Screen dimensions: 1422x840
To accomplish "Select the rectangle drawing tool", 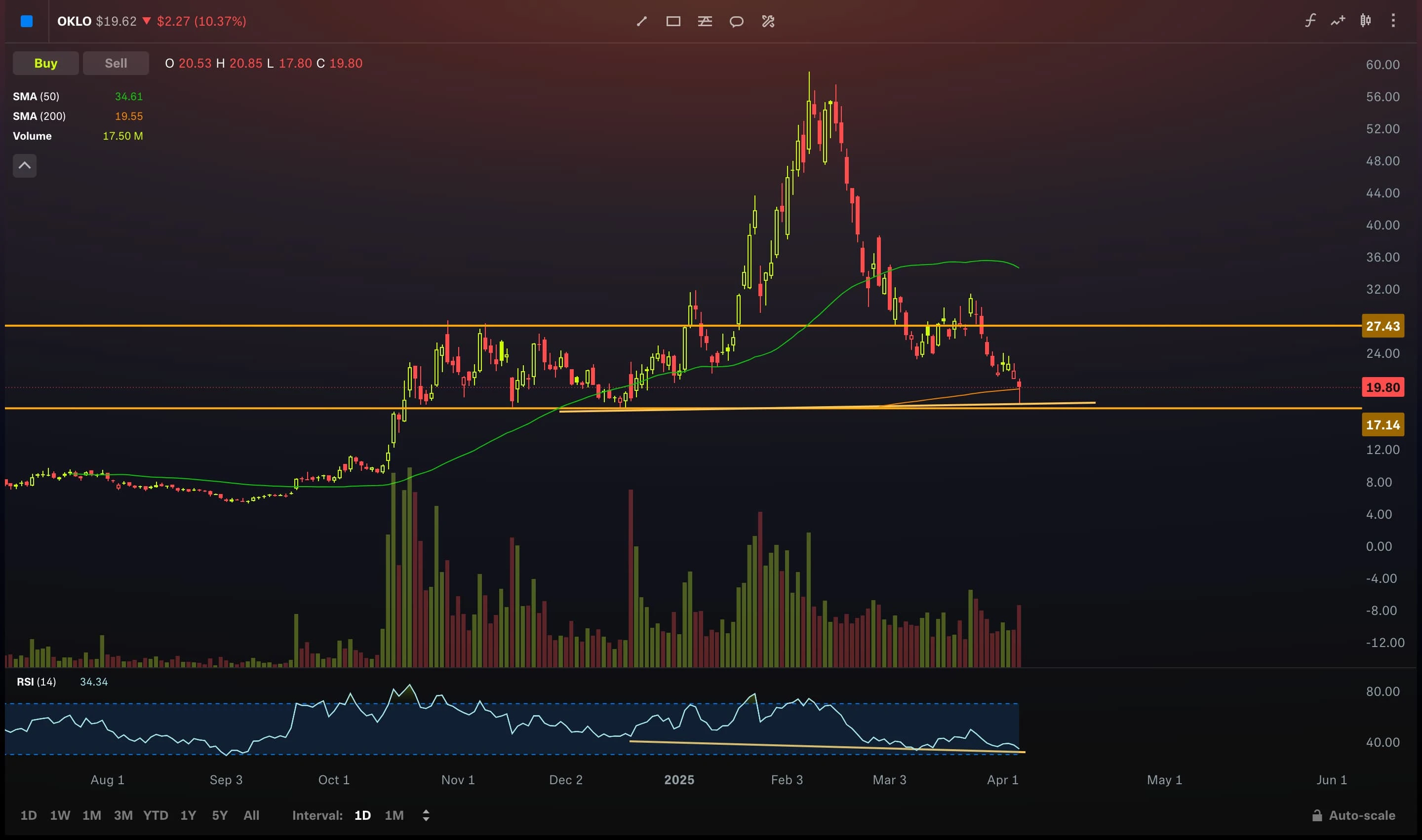I will (x=673, y=22).
